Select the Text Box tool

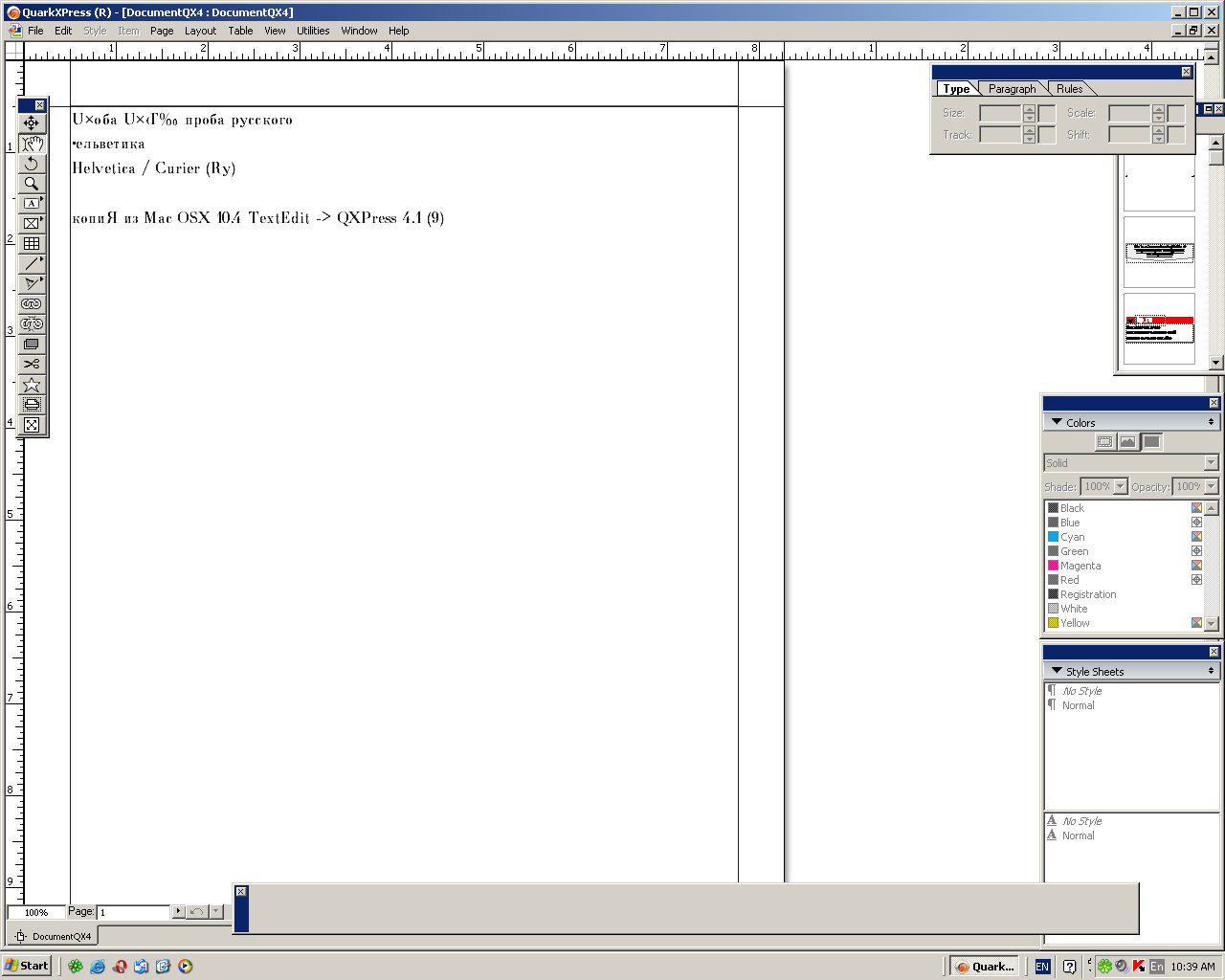tap(32, 204)
